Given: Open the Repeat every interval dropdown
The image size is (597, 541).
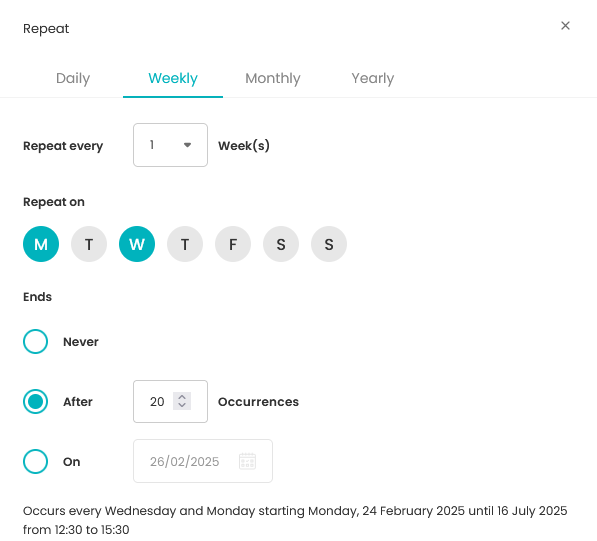Looking at the screenshot, I should click(x=170, y=145).
